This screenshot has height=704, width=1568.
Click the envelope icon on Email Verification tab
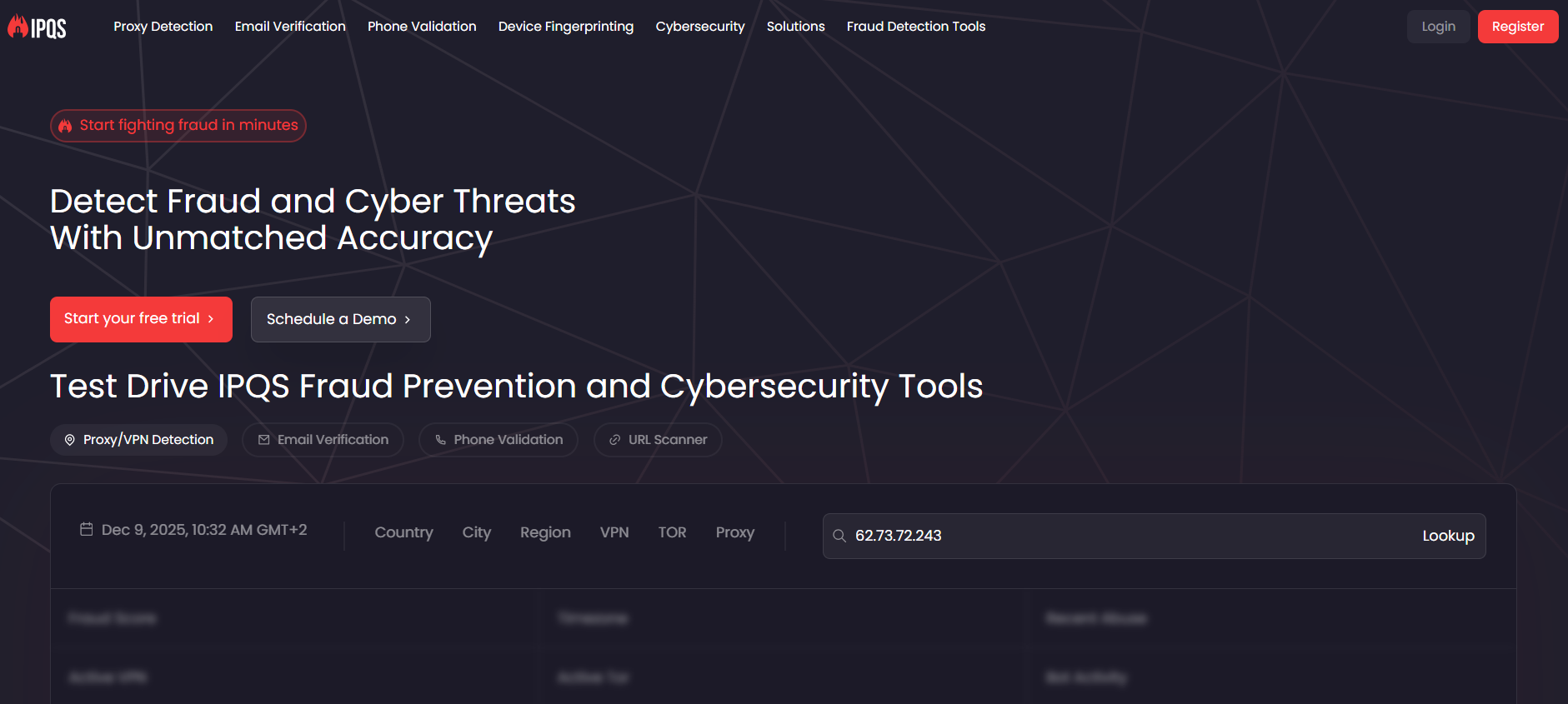pos(263,440)
